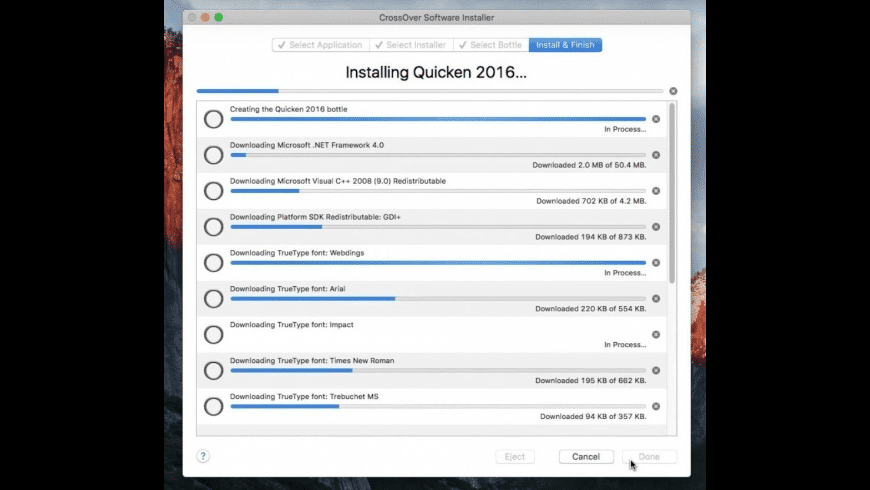Go to Select Installer step
870x490 pixels.
point(411,45)
